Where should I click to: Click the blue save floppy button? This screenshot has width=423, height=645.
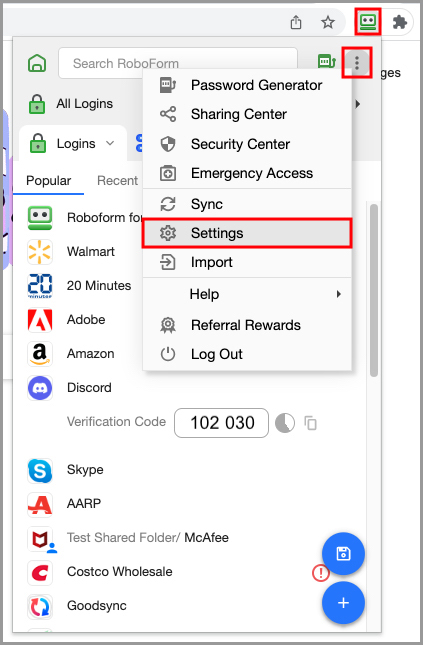(343, 554)
